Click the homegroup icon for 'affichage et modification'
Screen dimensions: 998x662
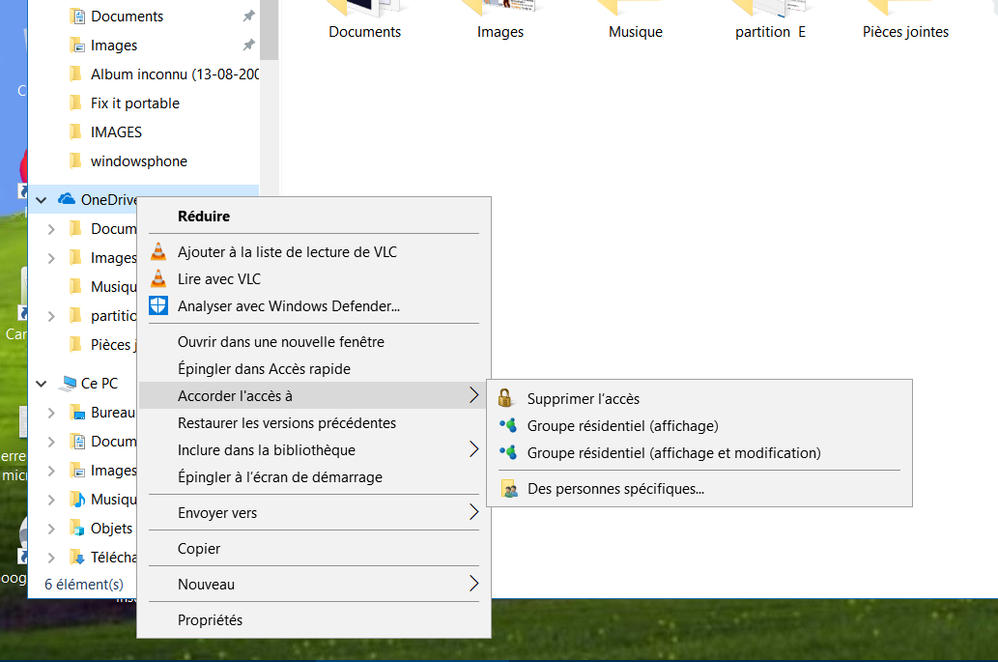coord(508,453)
